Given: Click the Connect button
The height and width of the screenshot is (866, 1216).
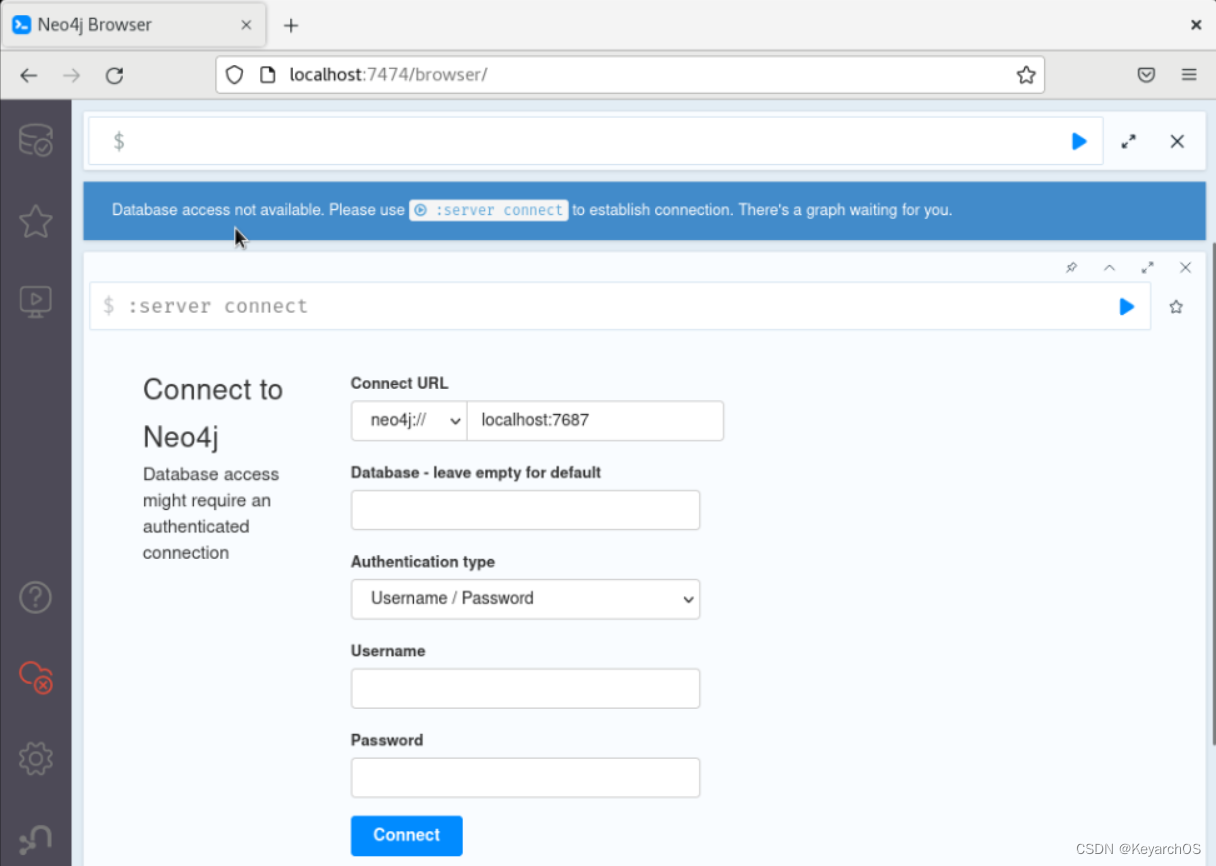Looking at the screenshot, I should pyautogui.click(x=406, y=836).
